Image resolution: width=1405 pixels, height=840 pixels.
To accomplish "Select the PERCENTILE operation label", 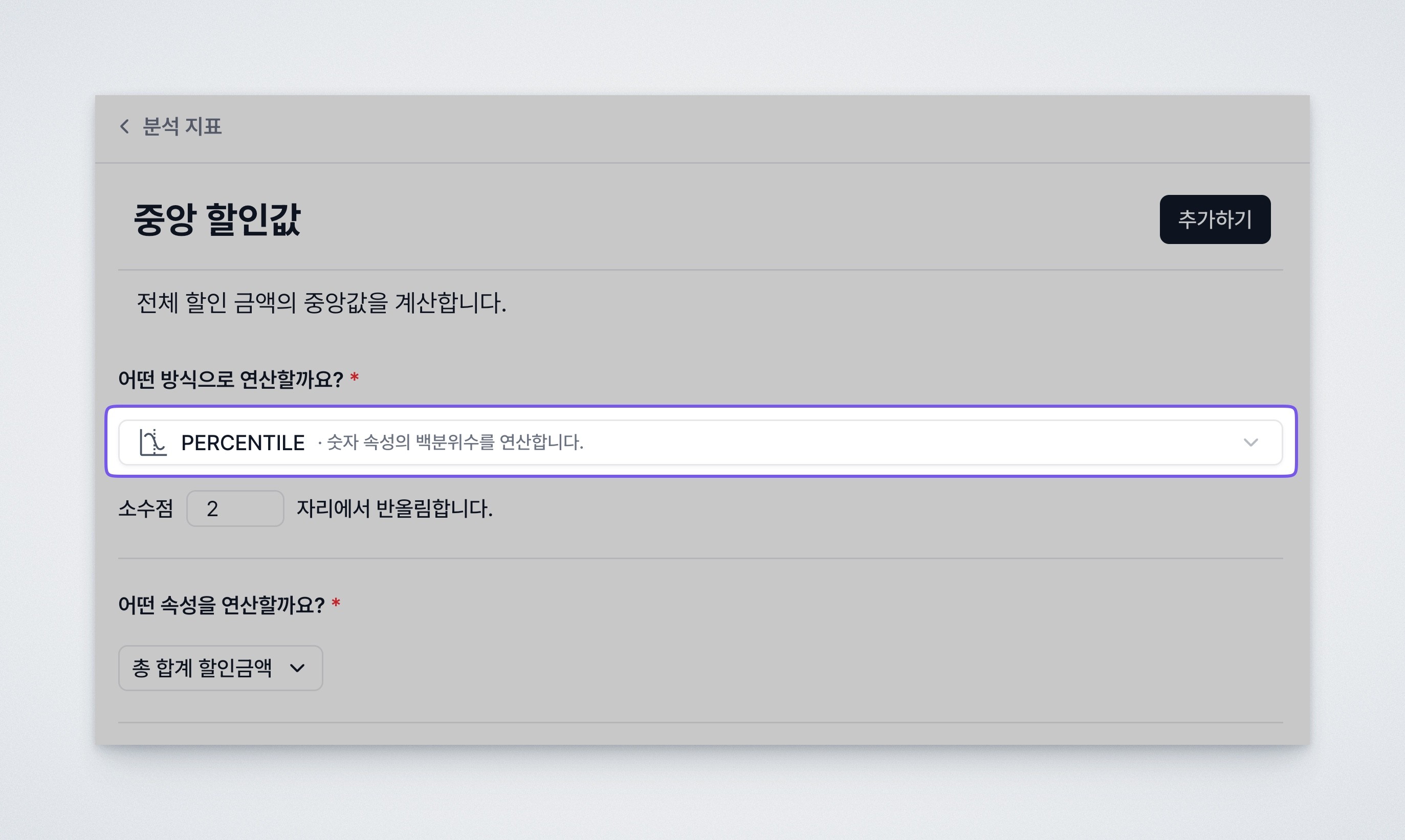I will [x=243, y=443].
